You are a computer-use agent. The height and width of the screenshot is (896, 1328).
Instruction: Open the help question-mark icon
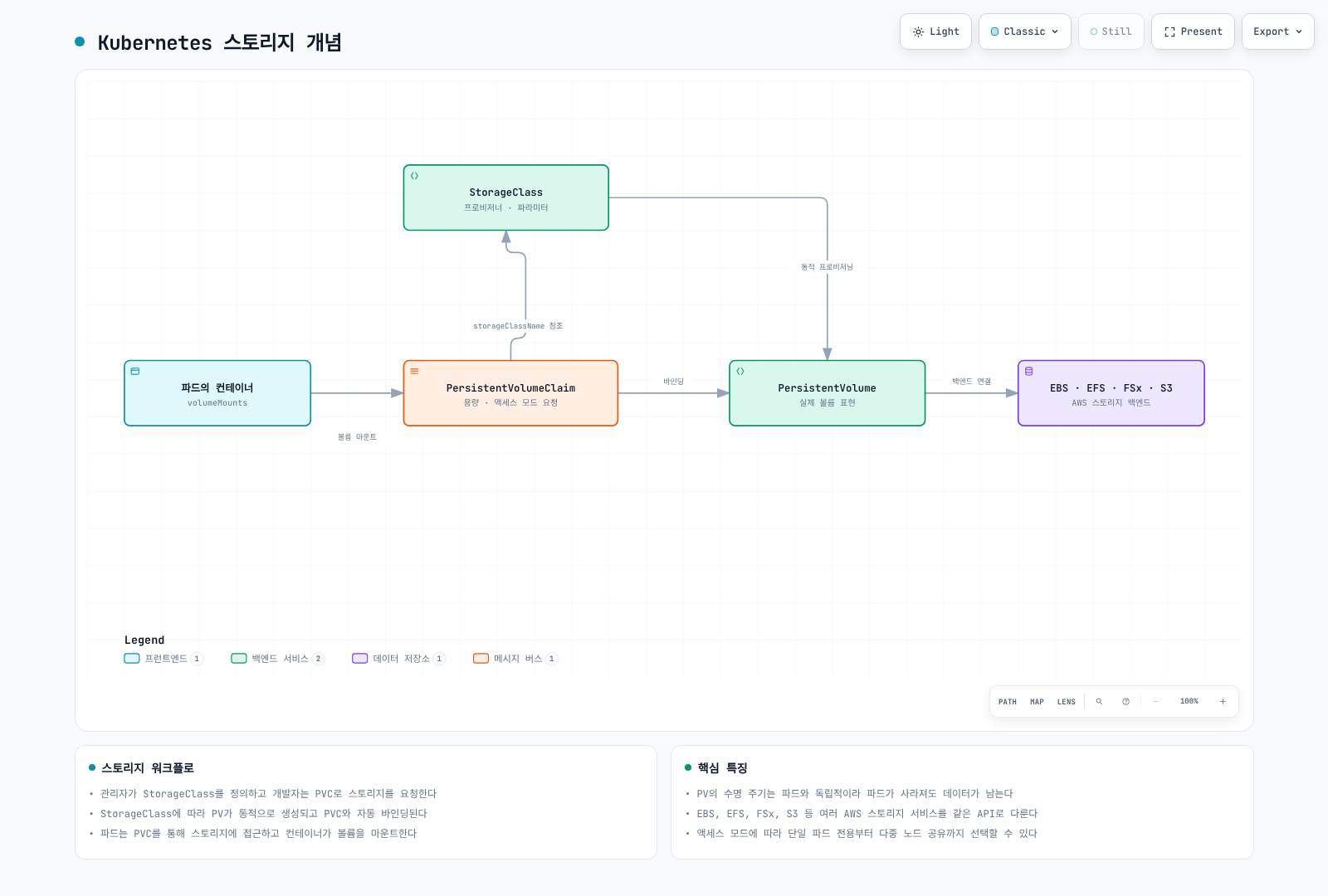click(1125, 702)
